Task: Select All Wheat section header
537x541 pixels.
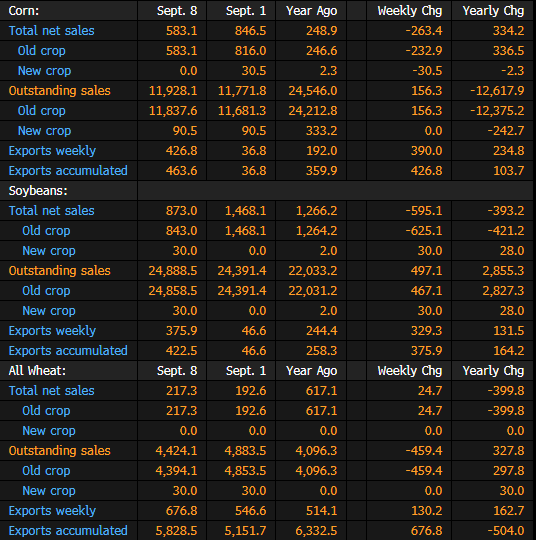Action: [37, 371]
